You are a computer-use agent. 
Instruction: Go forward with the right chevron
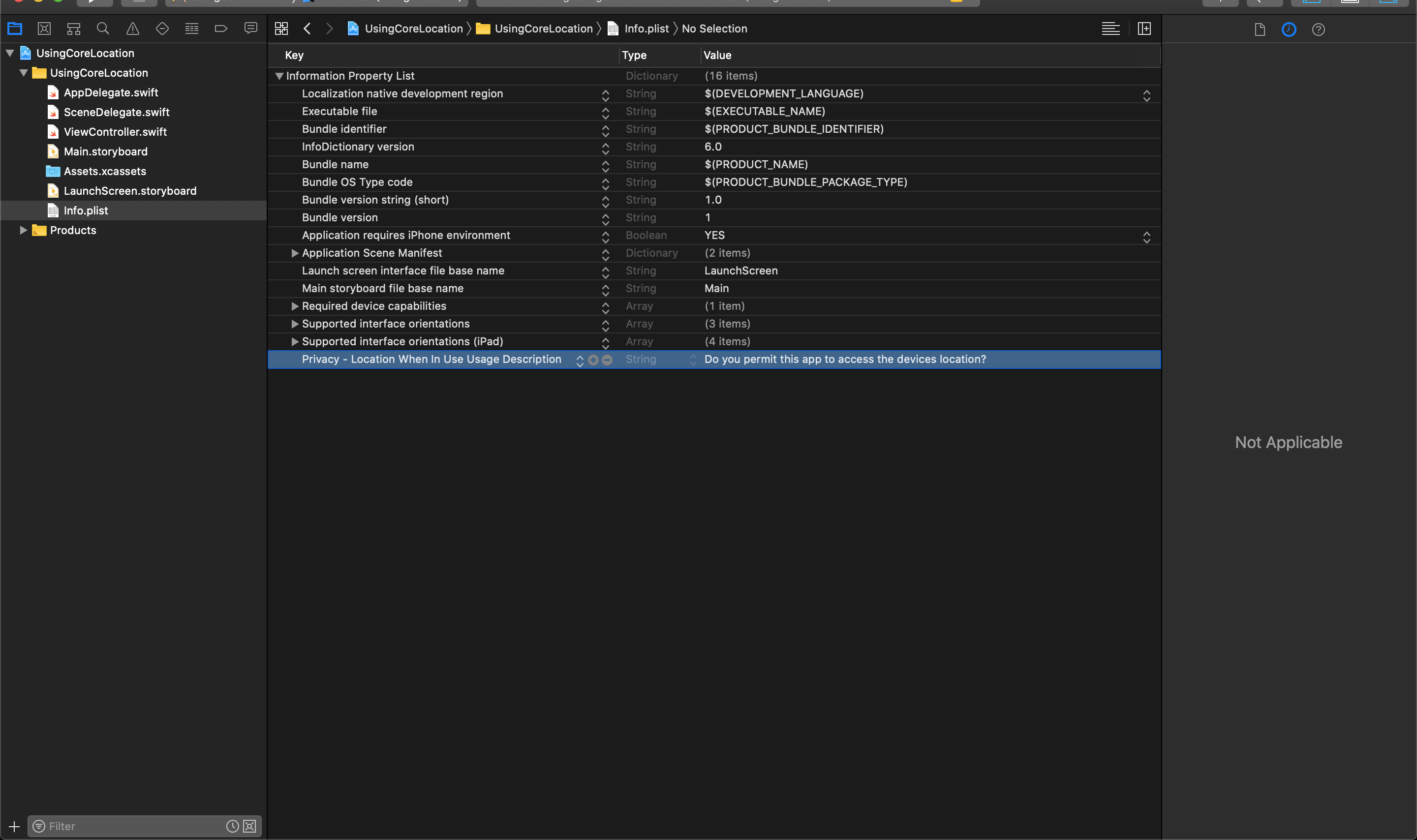click(330, 29)
